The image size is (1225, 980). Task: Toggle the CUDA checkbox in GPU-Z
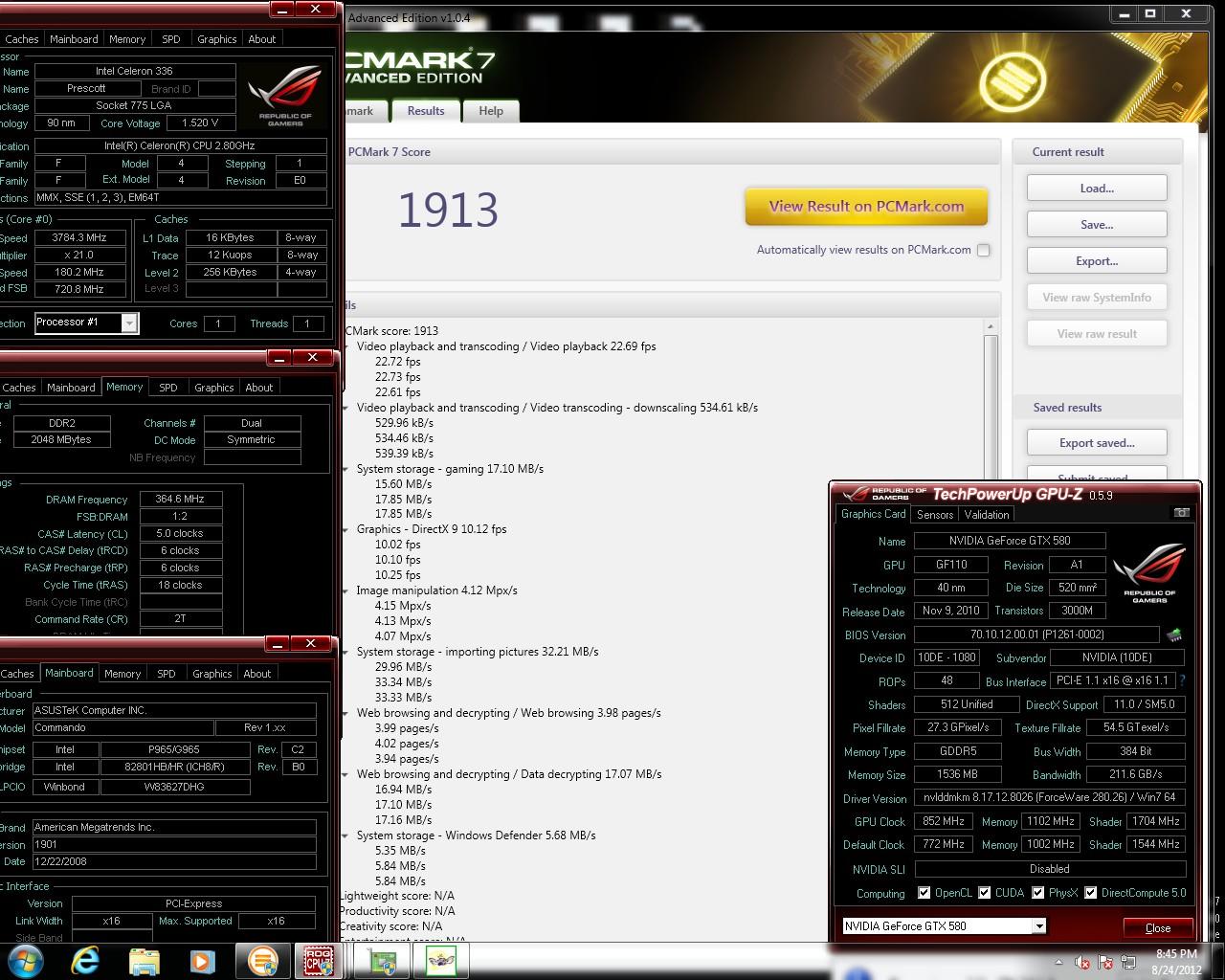point(984,893)
